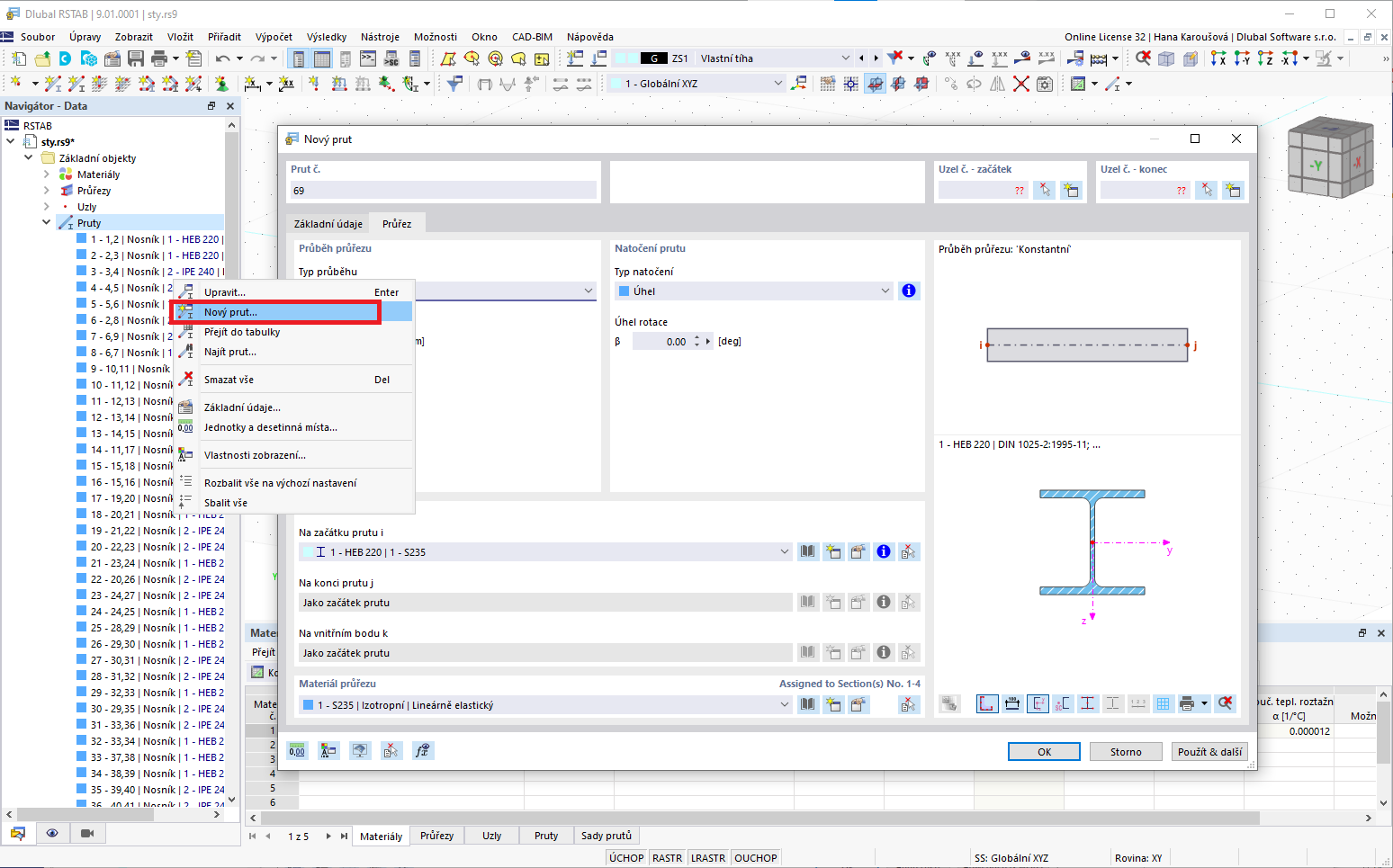Image resolution: width=1393 pixels, height=868 pixels.
Task: Open section library for member start
Action: click(x=808, y=551)
